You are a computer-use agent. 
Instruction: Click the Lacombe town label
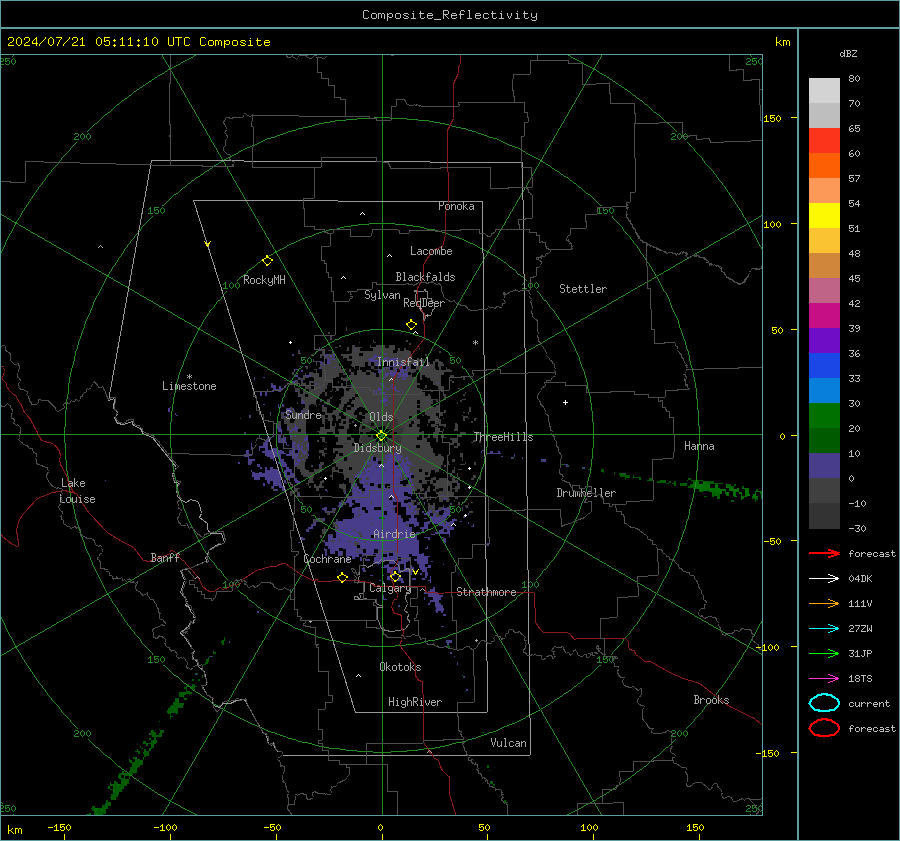pyautogui.click(x=431, y=251)
